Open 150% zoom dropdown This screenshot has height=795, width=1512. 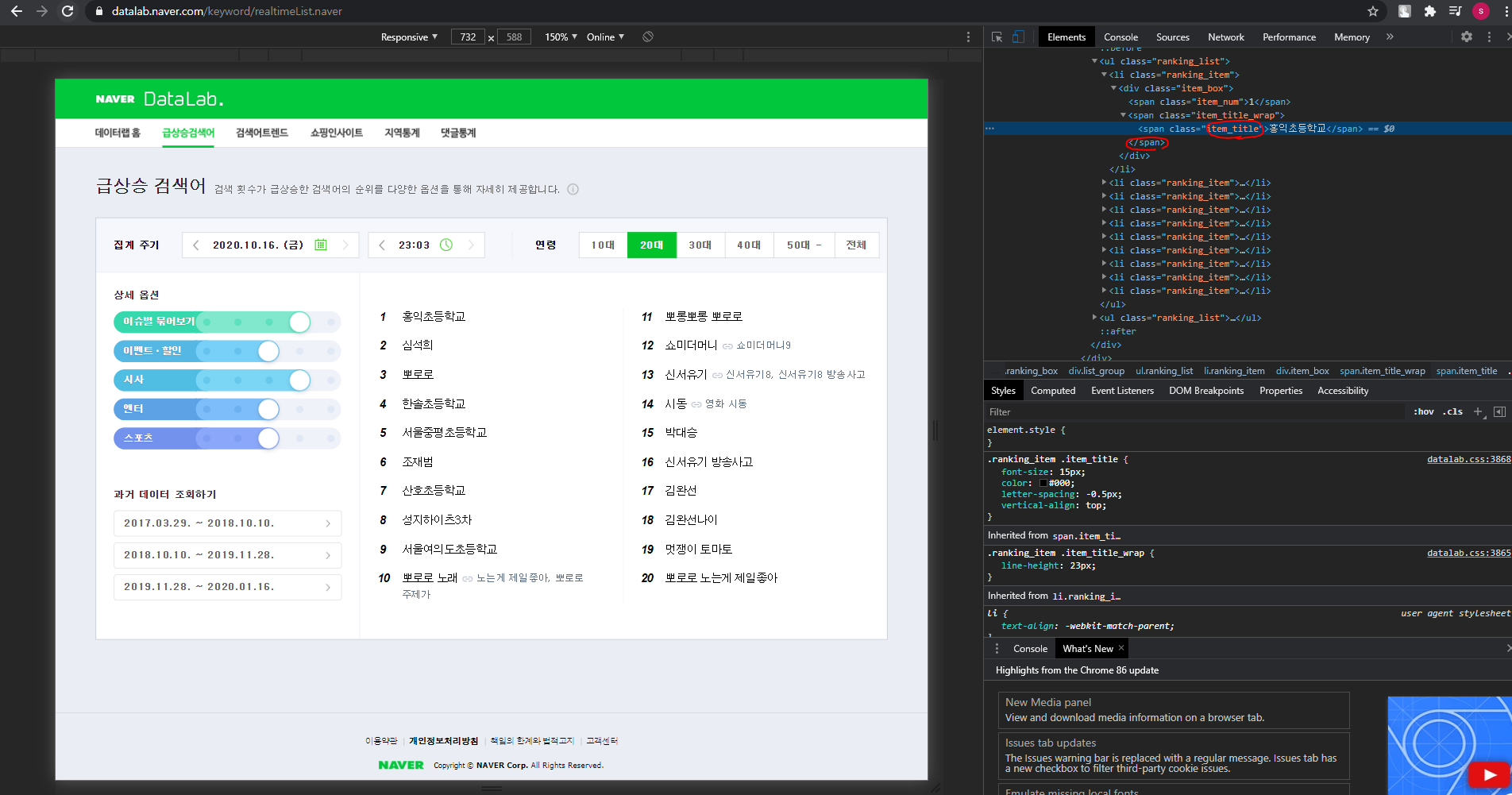561,37
